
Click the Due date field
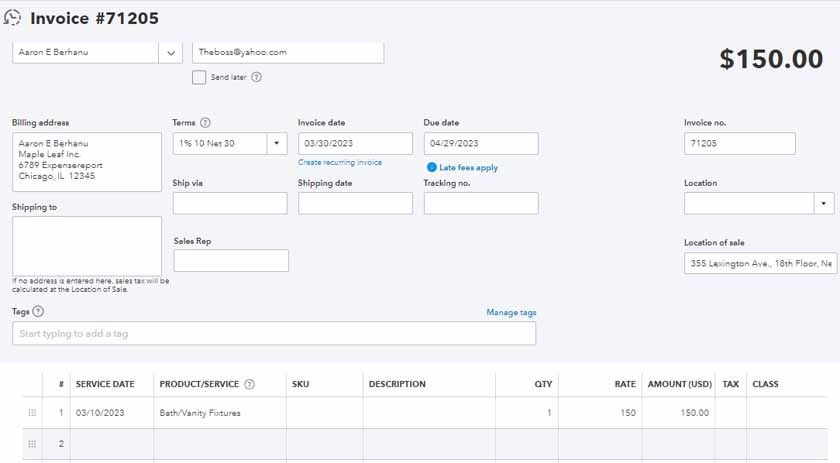point(481,144)
